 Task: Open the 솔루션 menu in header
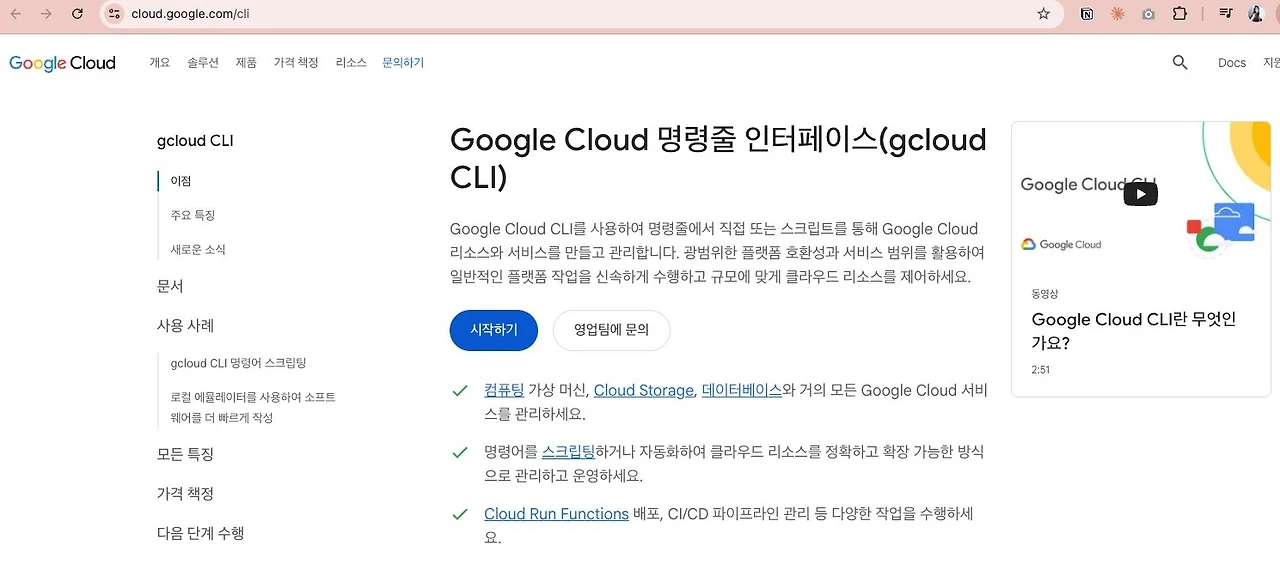coord(202,63)
